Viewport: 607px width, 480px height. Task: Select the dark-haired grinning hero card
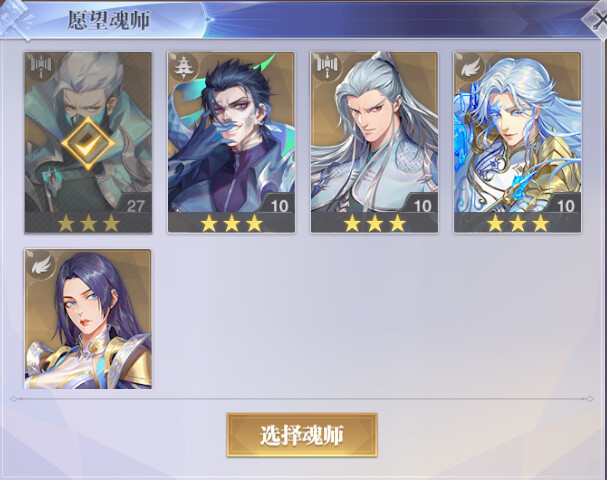[x=231, y=142]
